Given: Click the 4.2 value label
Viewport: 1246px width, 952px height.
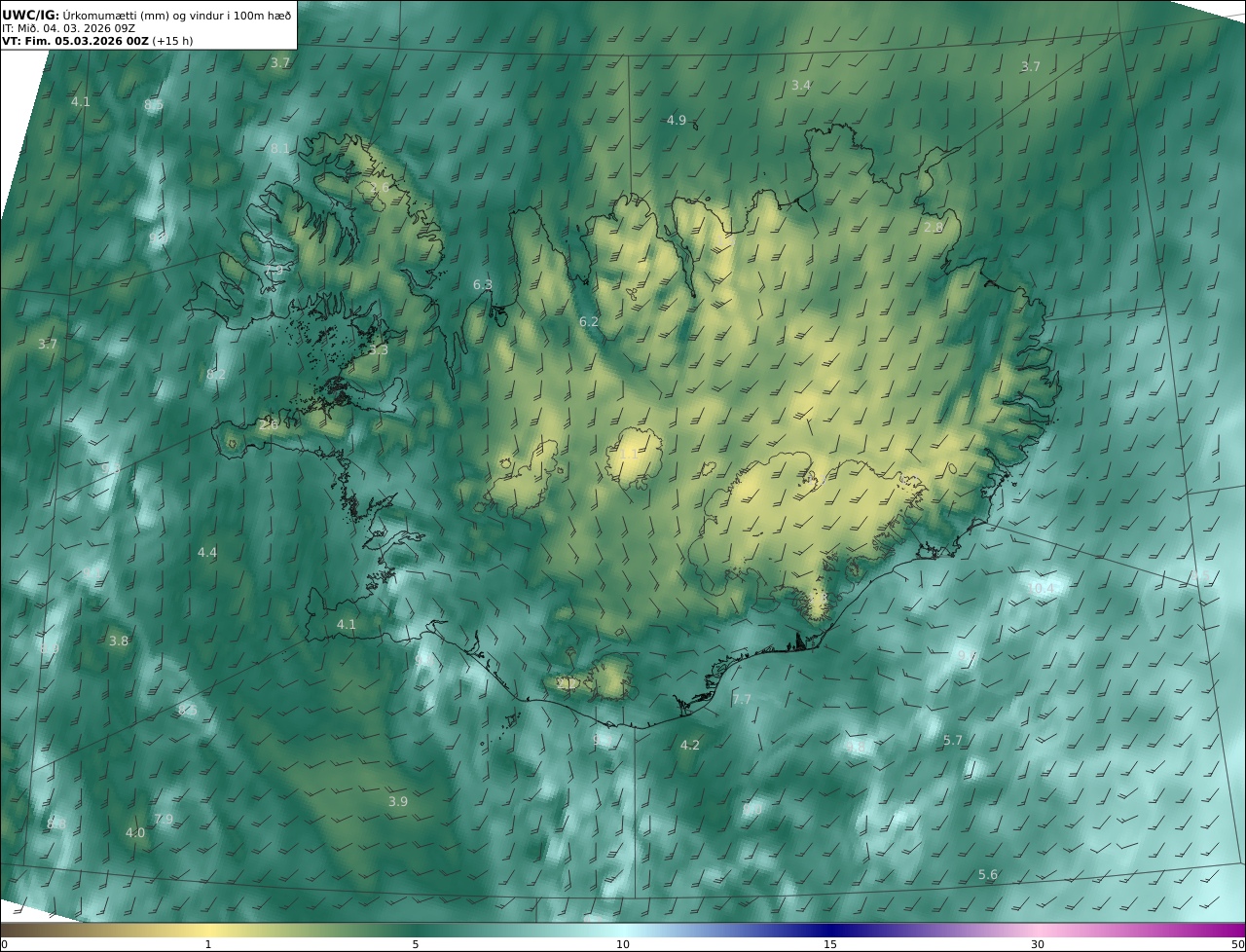Looking at the screenshot, I should tap(689, 746).
